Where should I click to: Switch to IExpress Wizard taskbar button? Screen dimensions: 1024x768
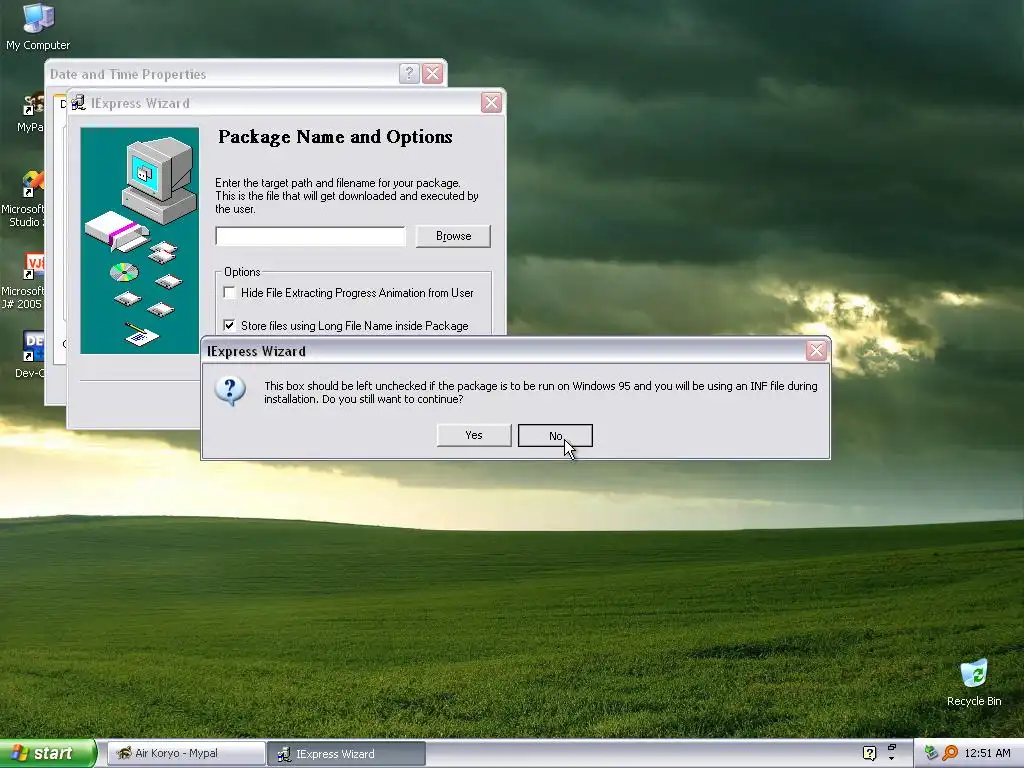346,753
